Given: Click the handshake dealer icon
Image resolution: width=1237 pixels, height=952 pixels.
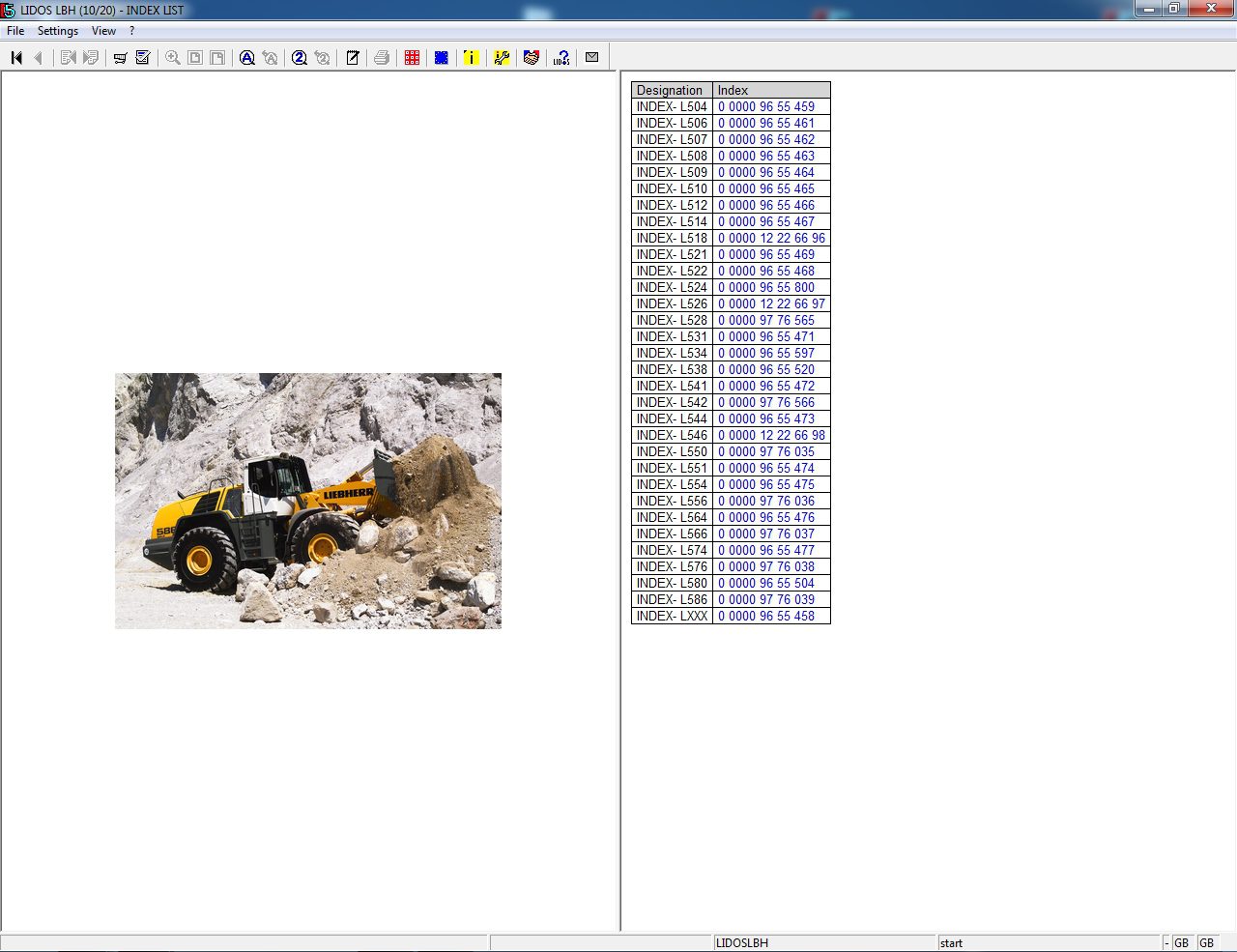Looking at the screenshot, I should [x=532, y=57].
